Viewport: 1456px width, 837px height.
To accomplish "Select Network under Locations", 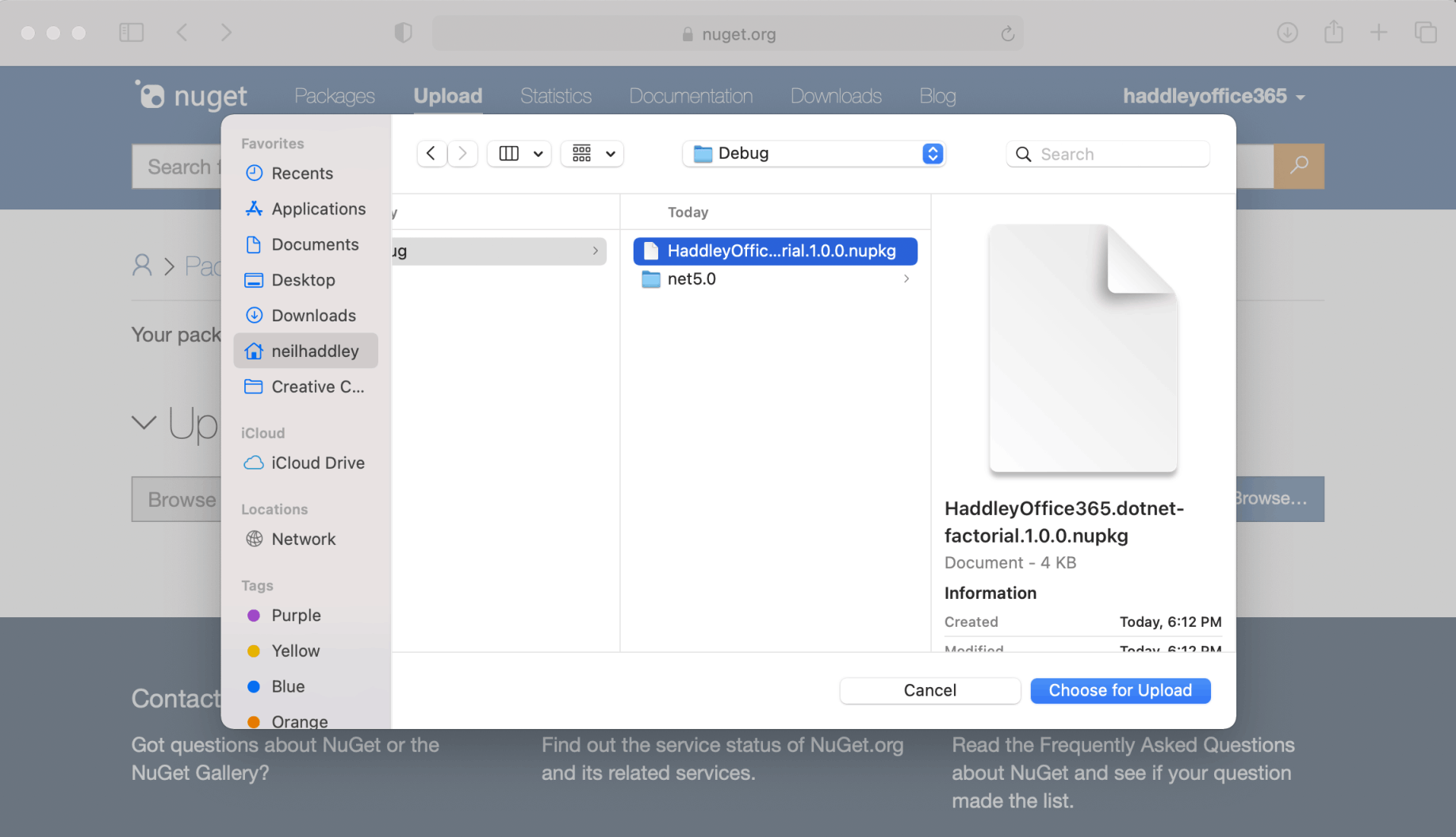I will [305, 539].
